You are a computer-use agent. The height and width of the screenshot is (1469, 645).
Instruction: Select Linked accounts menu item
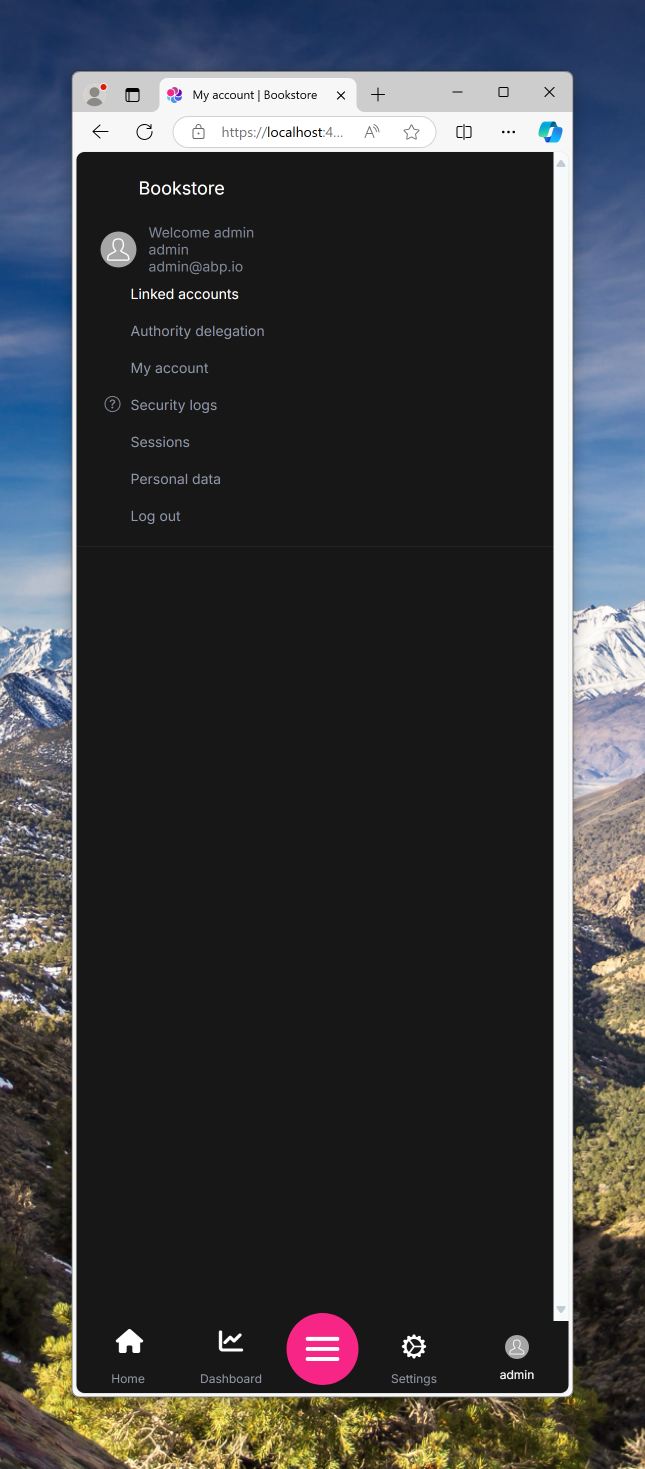(185, 294)
